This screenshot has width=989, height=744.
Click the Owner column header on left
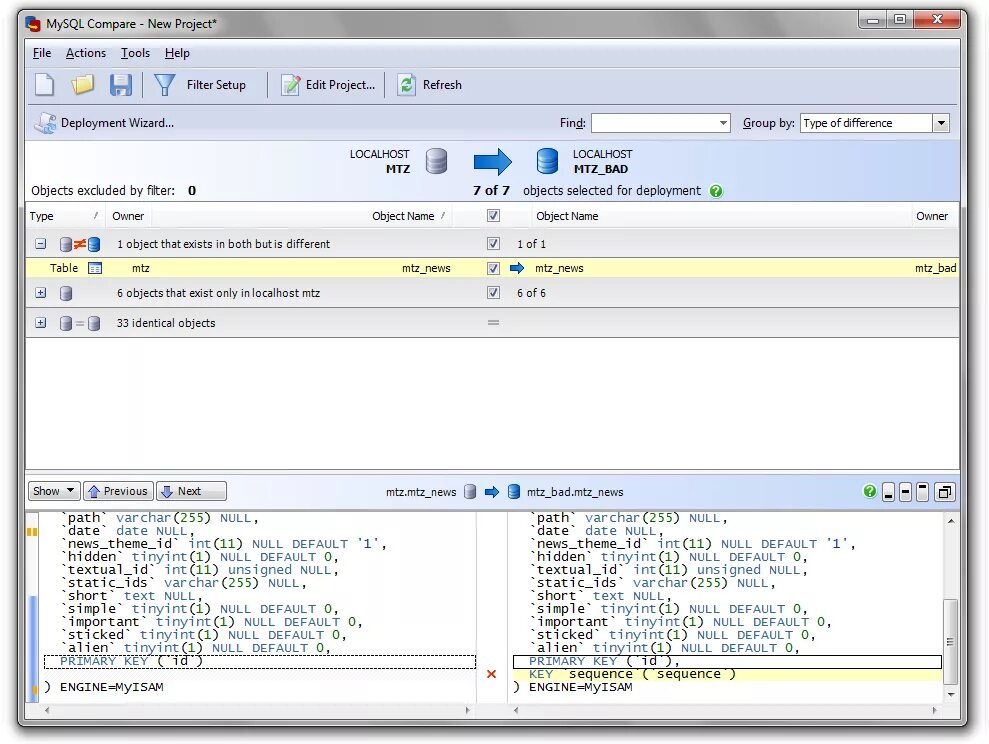(x=128, y=216)
